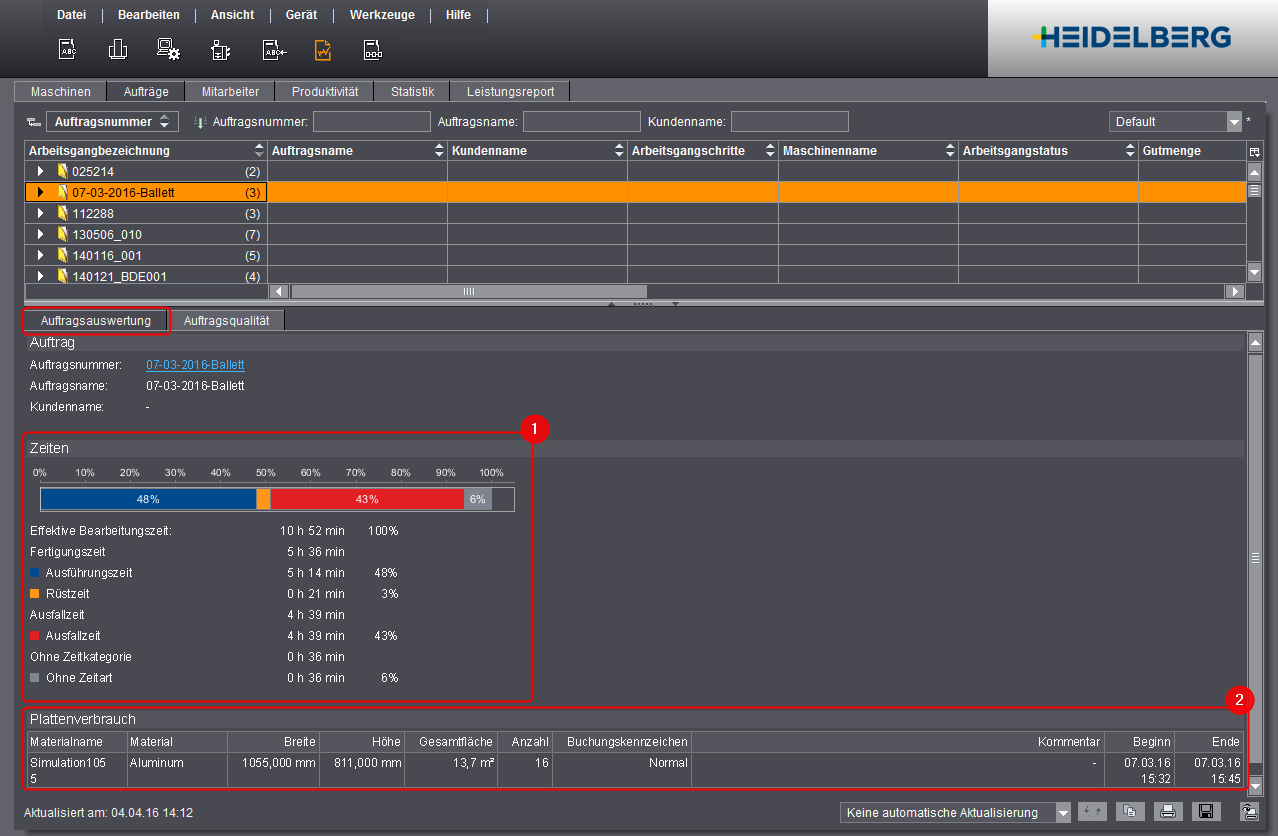The image size is (1278, 836).
Task: Click the first toolbar icon, document with ABC
Action: tap(68, 48)
